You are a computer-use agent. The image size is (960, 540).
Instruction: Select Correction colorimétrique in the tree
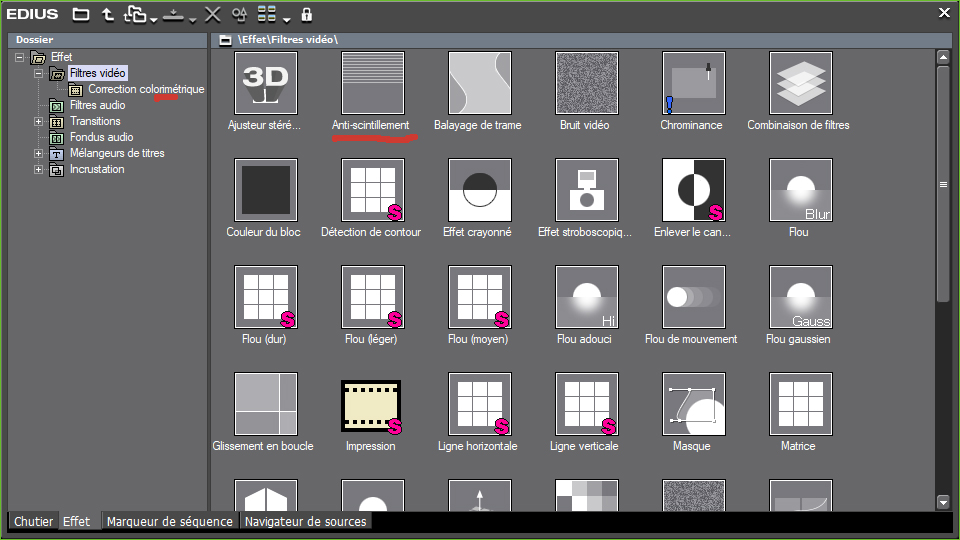[145, 90]
